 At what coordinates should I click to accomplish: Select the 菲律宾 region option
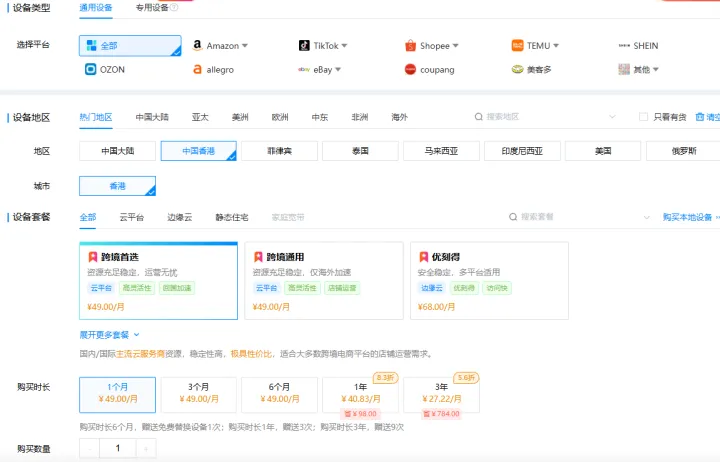pos(279,151)
